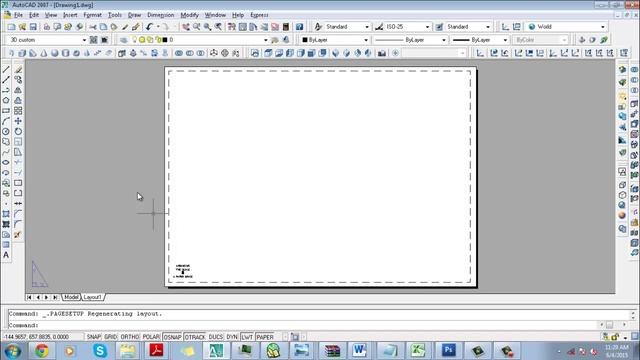Open the ByLayer color dropdown

[366, 40]
